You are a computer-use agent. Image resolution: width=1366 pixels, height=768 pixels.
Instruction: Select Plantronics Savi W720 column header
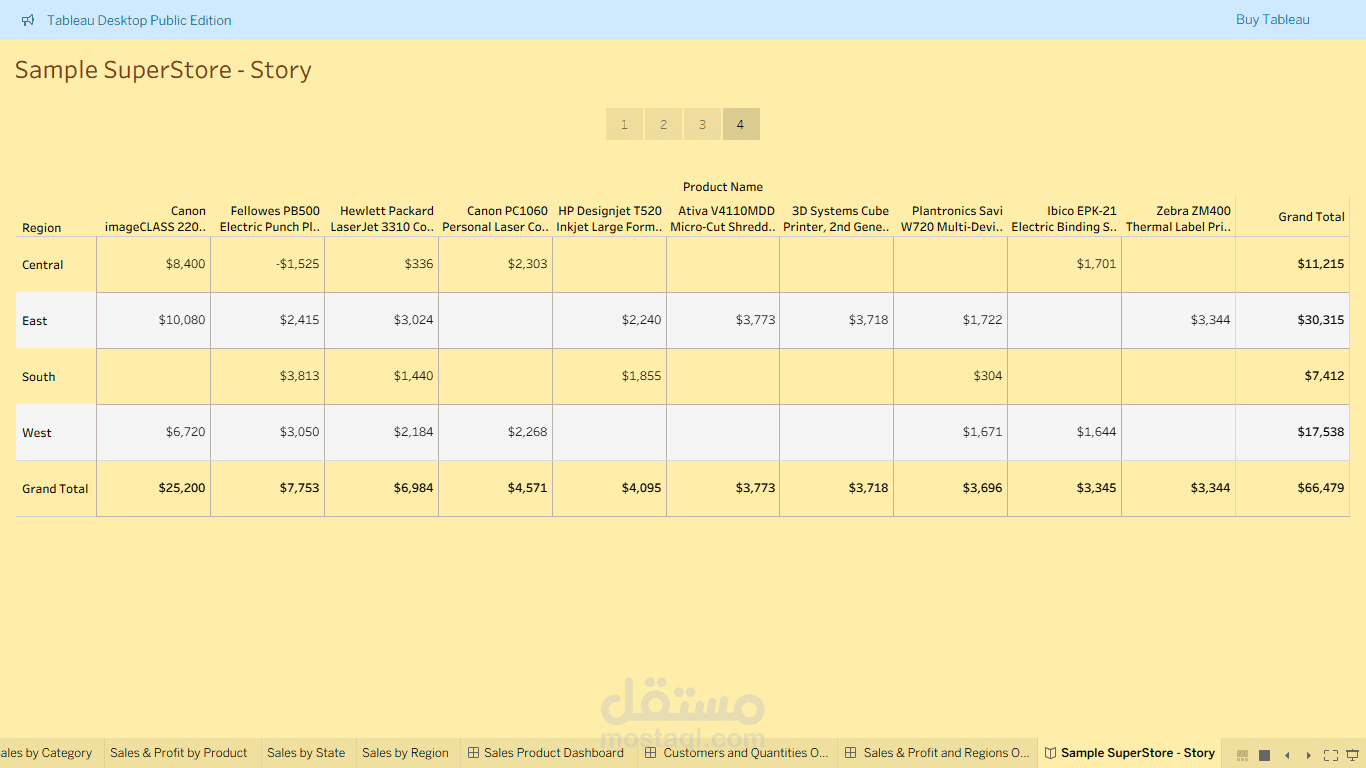(x=952, y=219)
